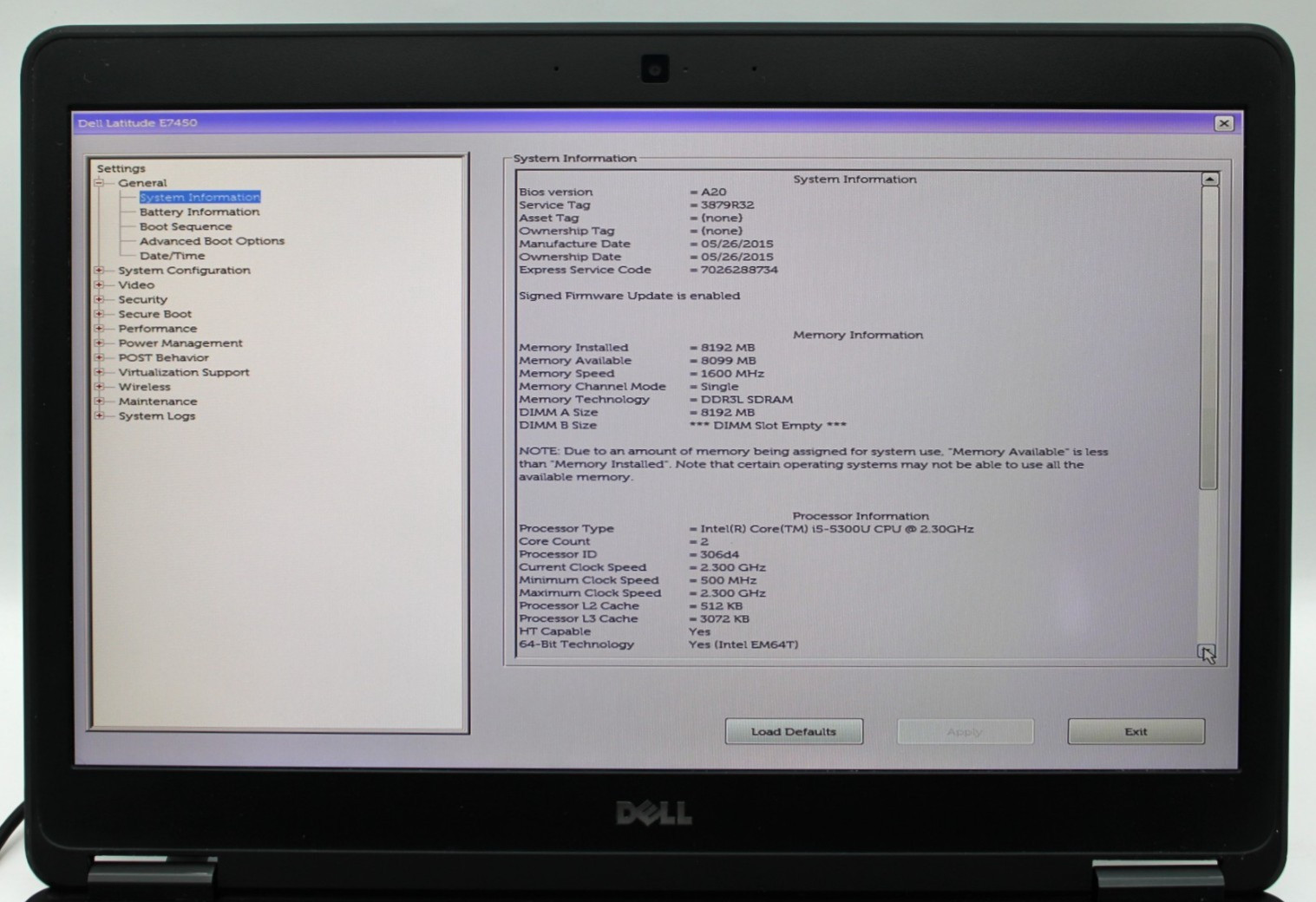Click Memory Installed value 8192 MB
1316x902 pixels.
(727, 348)
